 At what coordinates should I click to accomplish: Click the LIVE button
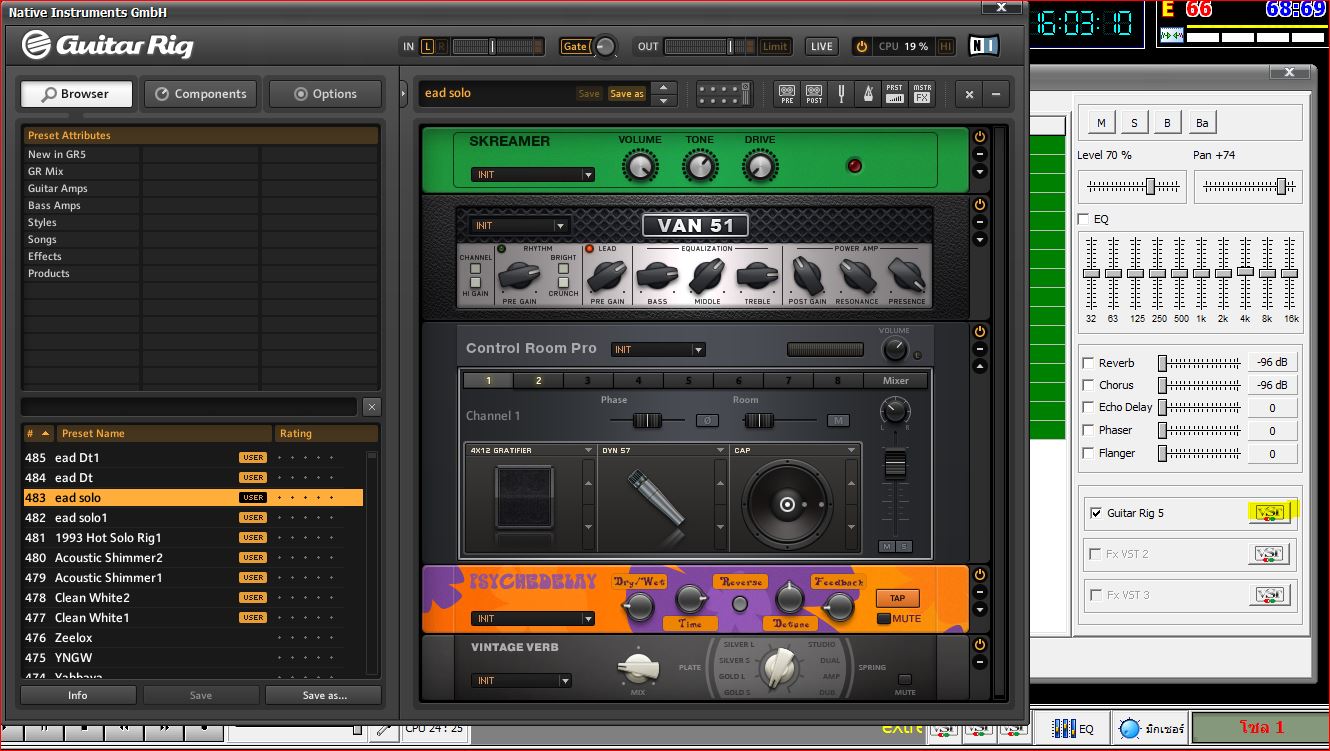(x=821, y=46)
